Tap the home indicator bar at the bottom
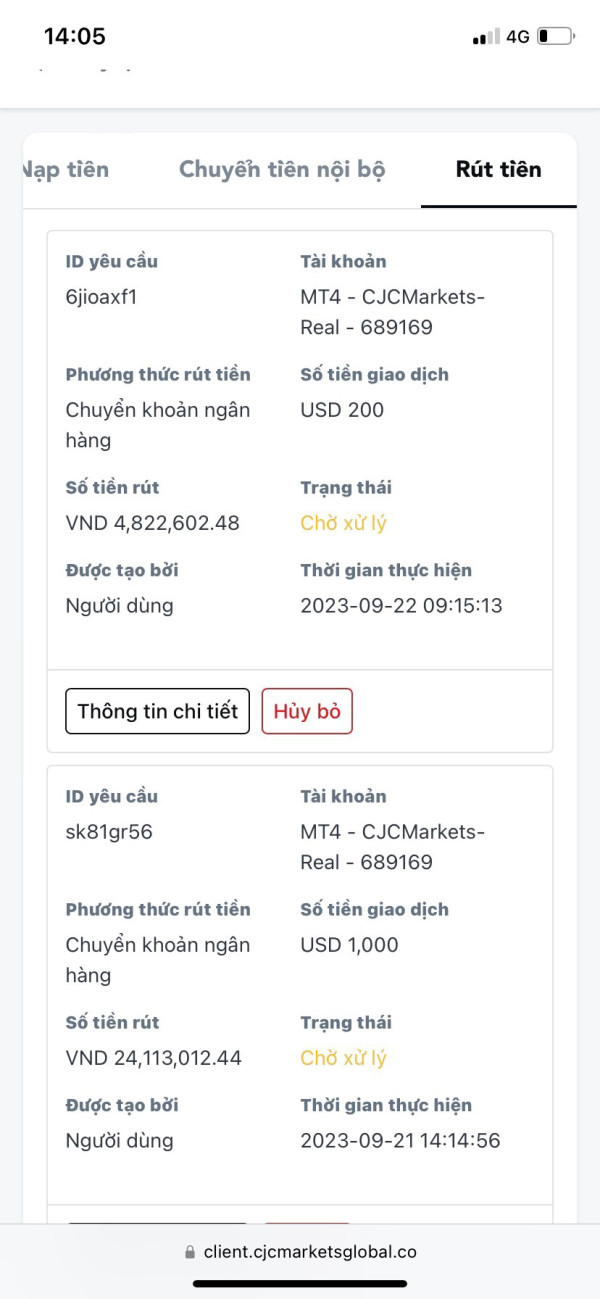600x1299 pixels. click(300, 1283)
